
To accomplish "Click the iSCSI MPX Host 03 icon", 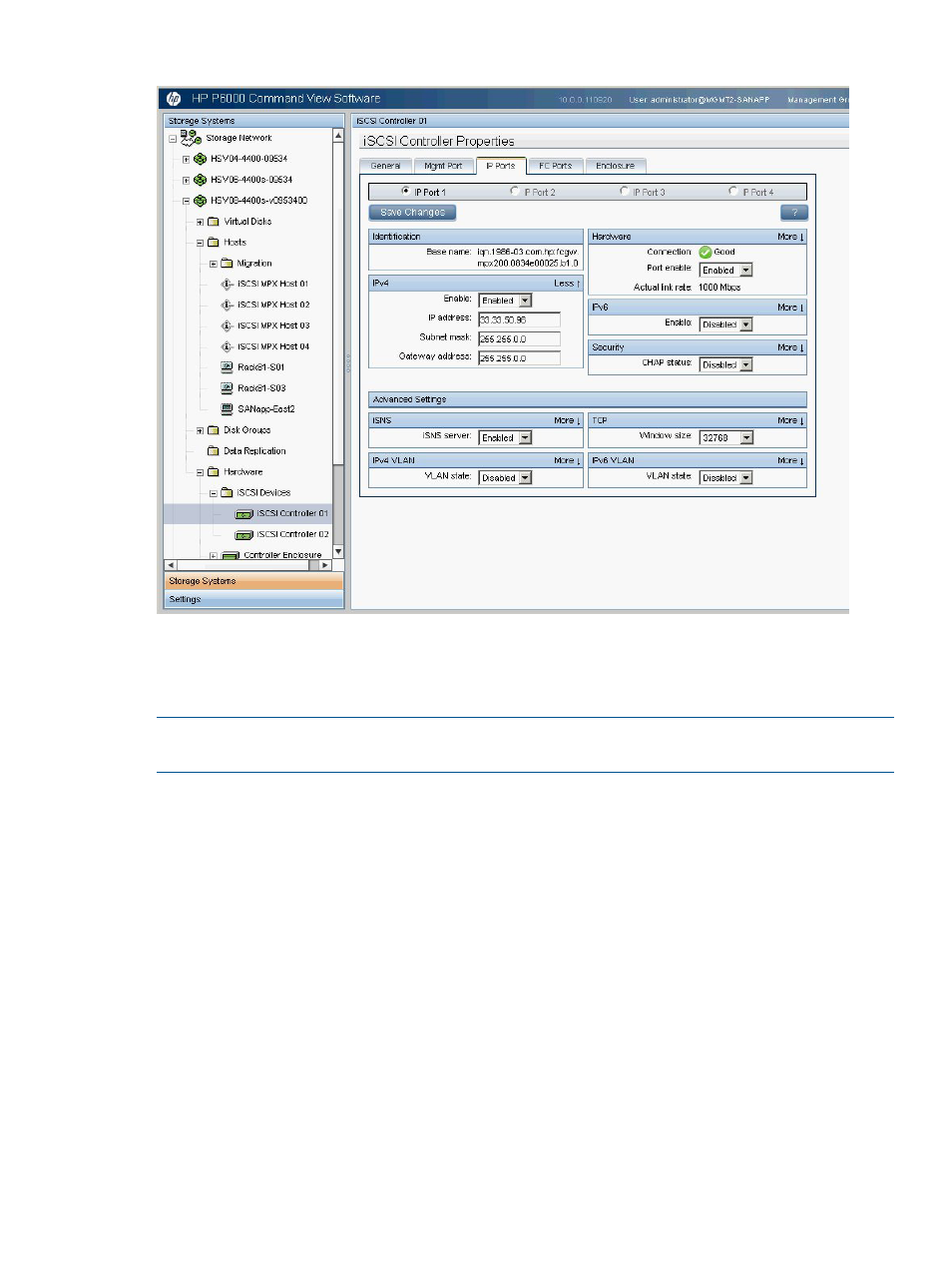I will pos(227,325).
